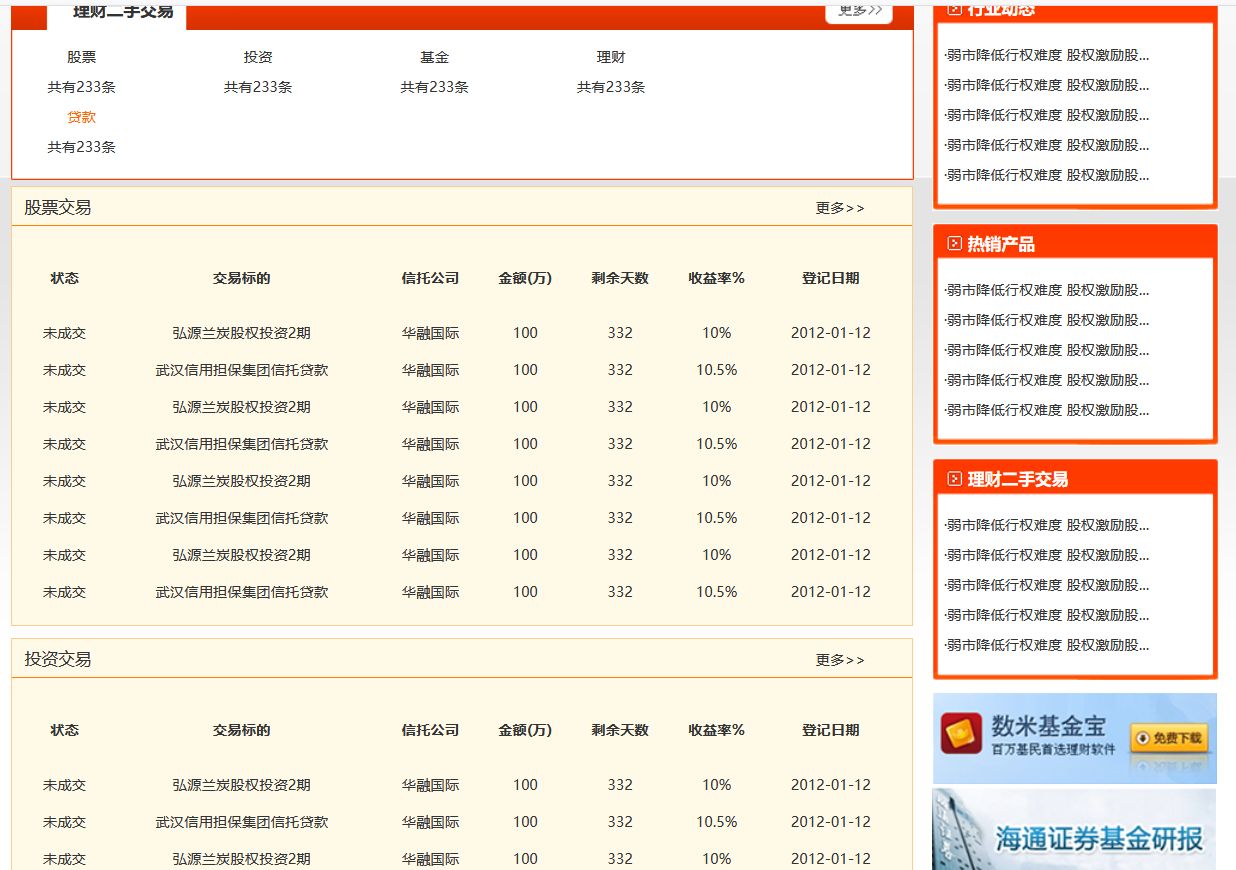
Task: Open the orange 贷款 category
Action: tap(82, 117)
